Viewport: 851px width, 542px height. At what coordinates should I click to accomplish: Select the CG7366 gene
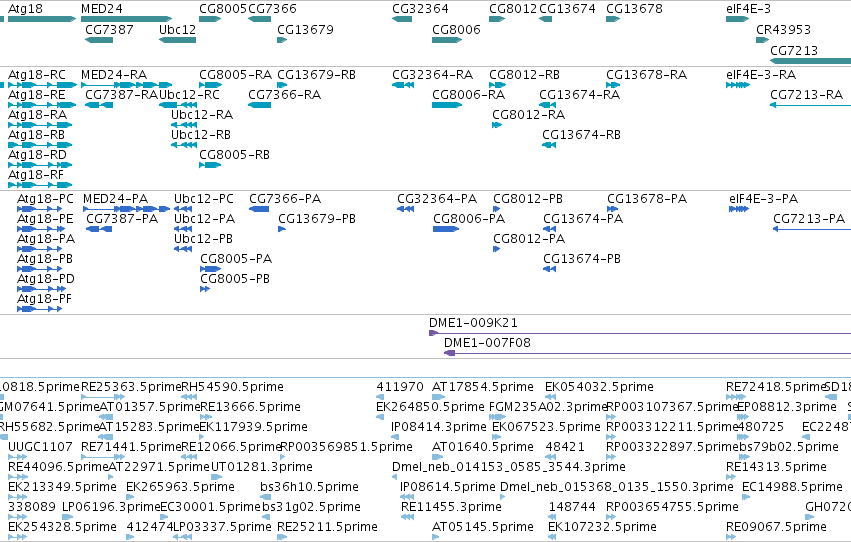pos(259,19)
